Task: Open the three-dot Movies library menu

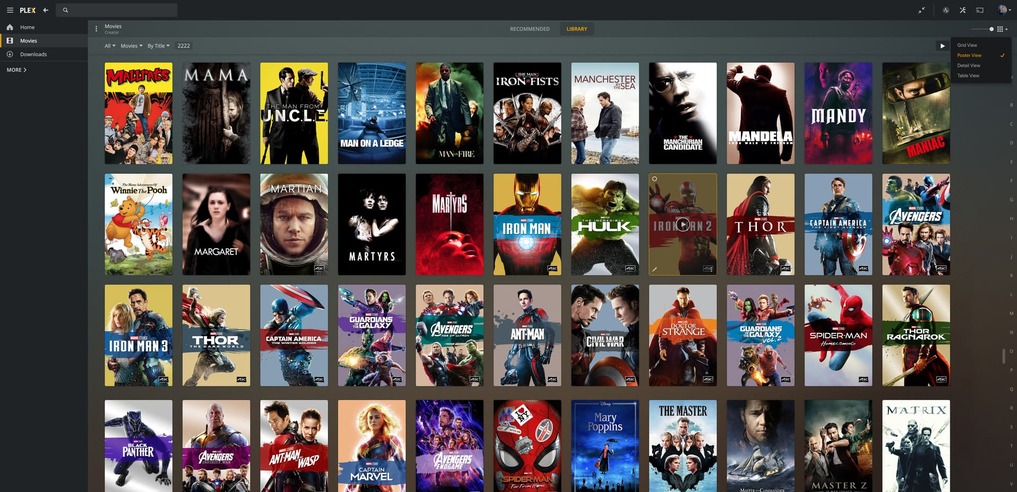Action: [x=97, y=29]
